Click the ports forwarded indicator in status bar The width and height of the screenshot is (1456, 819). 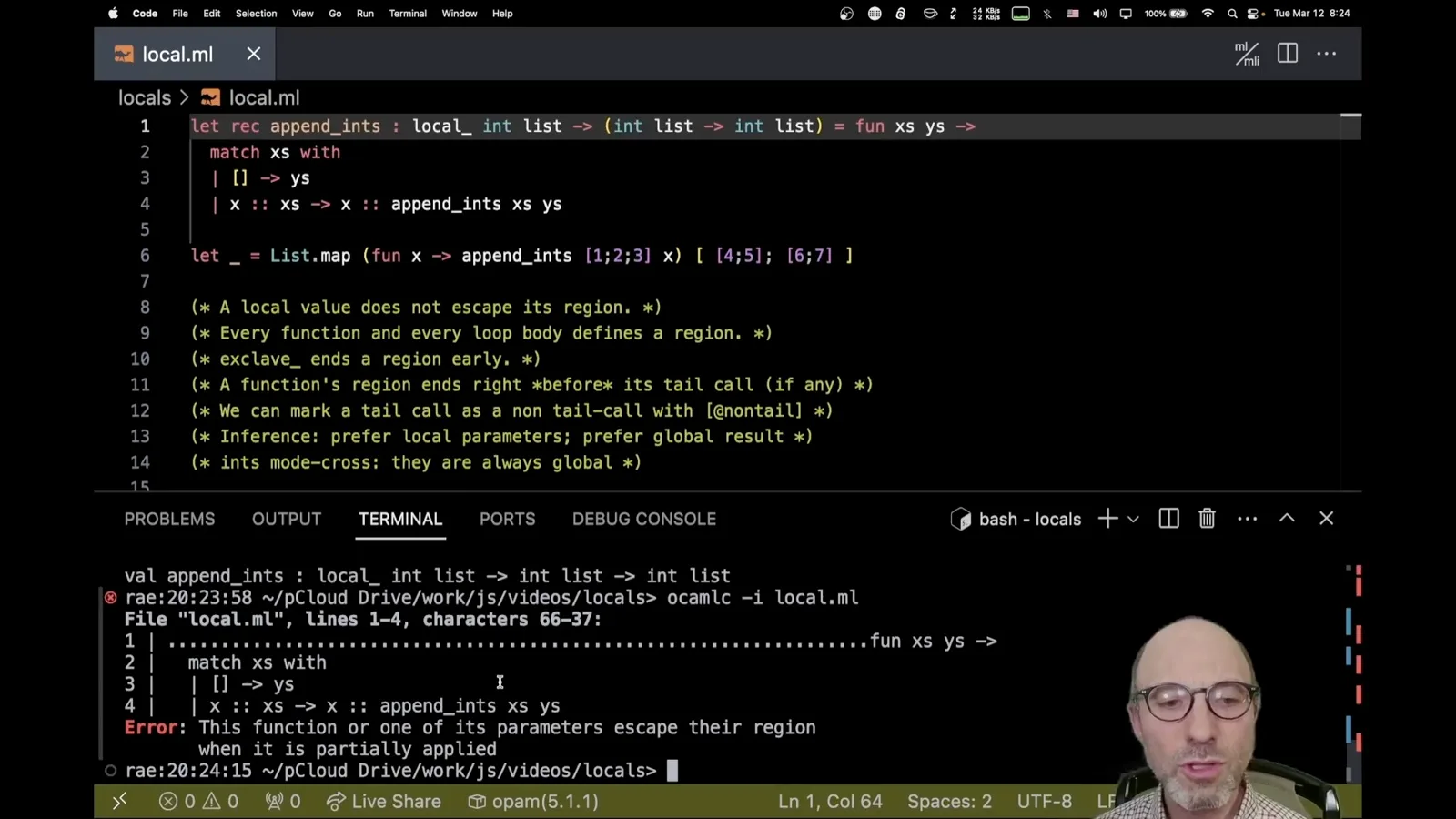click(283, 801)
